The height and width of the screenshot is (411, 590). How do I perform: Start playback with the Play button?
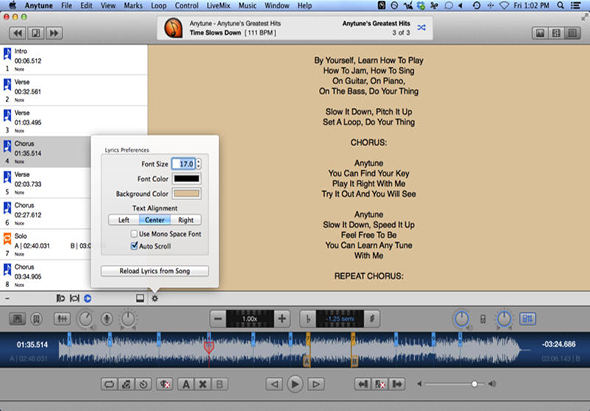(295, 384)
